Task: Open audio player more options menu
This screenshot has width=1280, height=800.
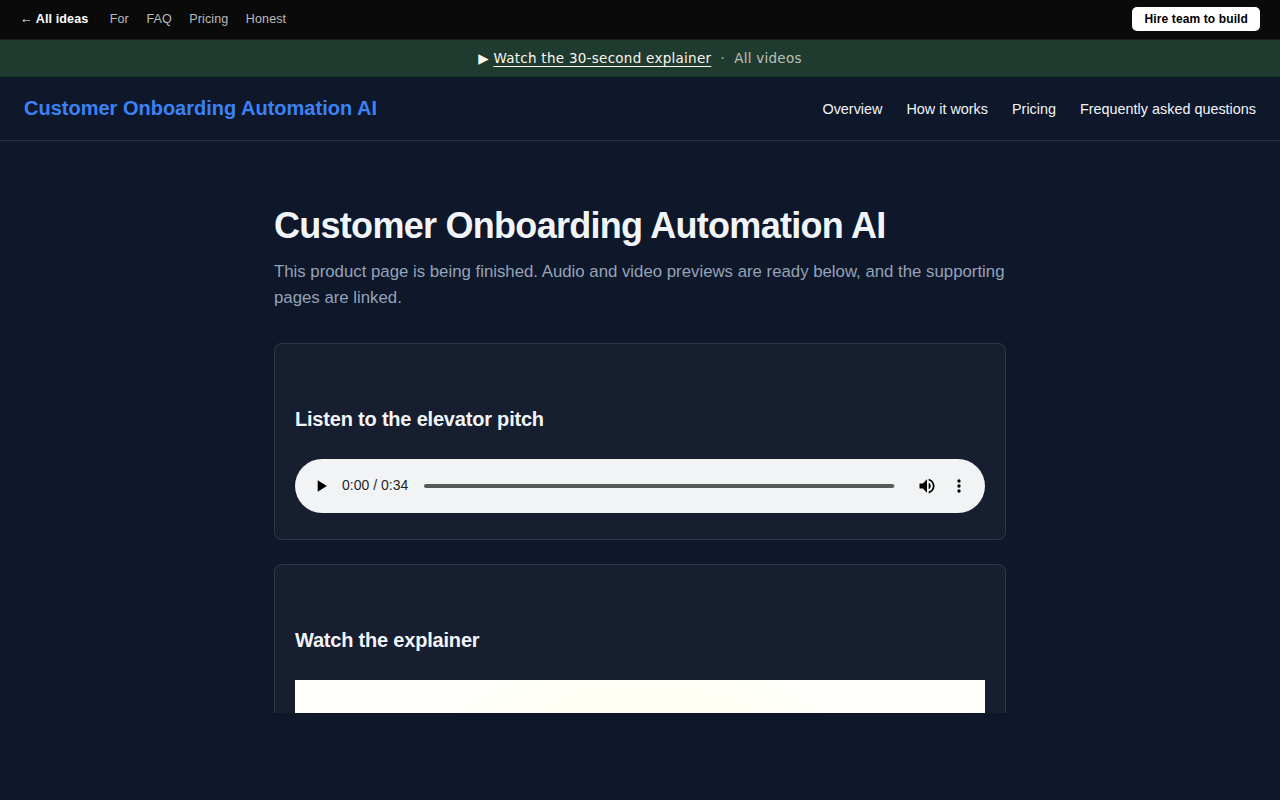Action: point(959,486)
